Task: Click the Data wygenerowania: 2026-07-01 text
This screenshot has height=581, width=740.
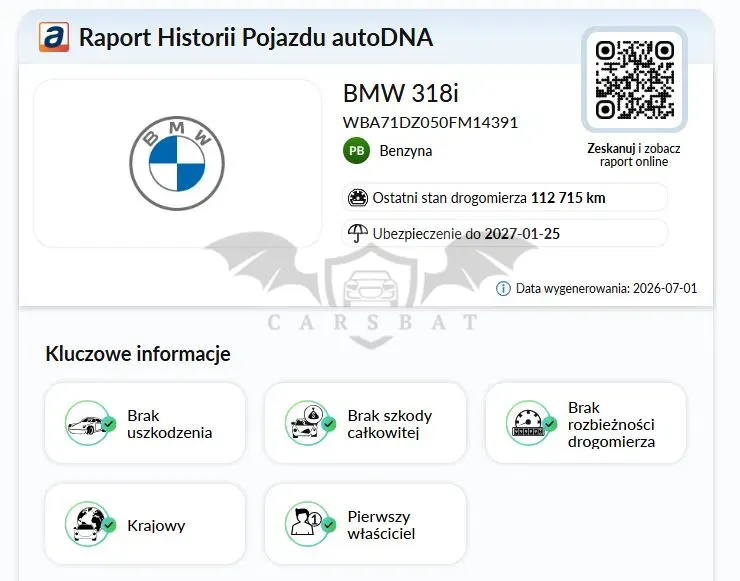Action: (x=606, y=288)
